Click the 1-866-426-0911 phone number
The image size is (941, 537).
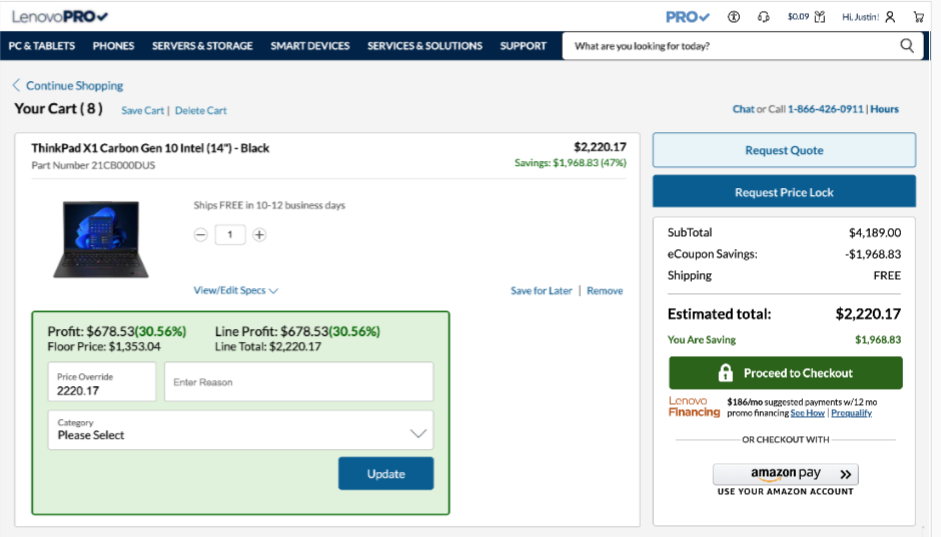tap(825, 109)
